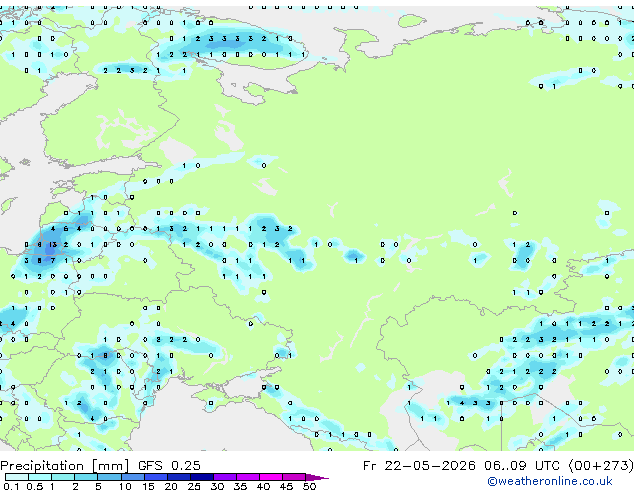Image resolution: width=634 pixels, height=490 pixels.
Task: Select the 25–30 mm dark navy swatch
Action: 202,477
